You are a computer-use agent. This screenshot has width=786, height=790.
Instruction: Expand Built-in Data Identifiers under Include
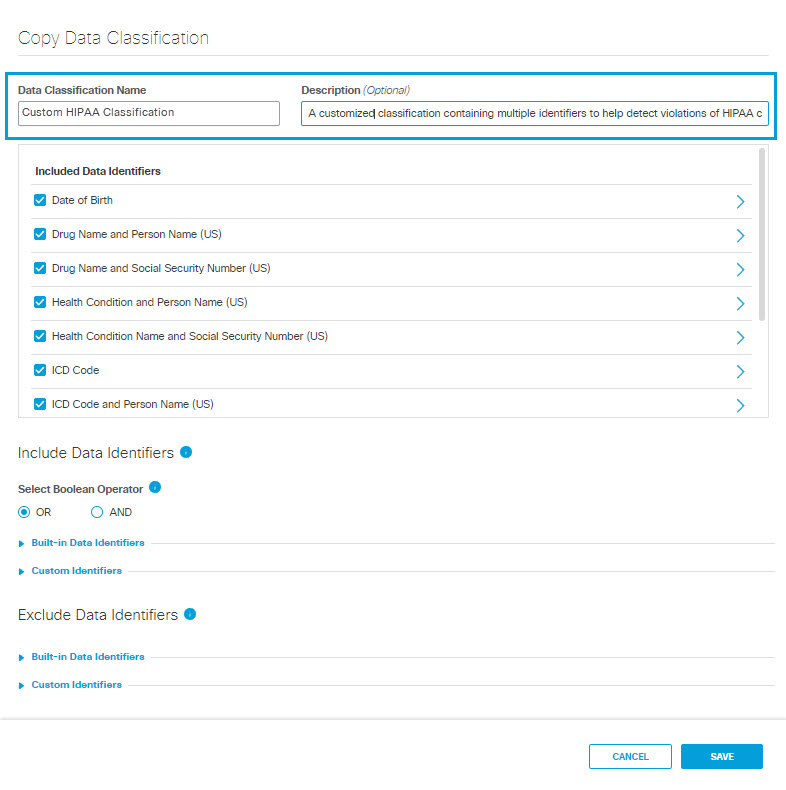click(x=88, y=543)
